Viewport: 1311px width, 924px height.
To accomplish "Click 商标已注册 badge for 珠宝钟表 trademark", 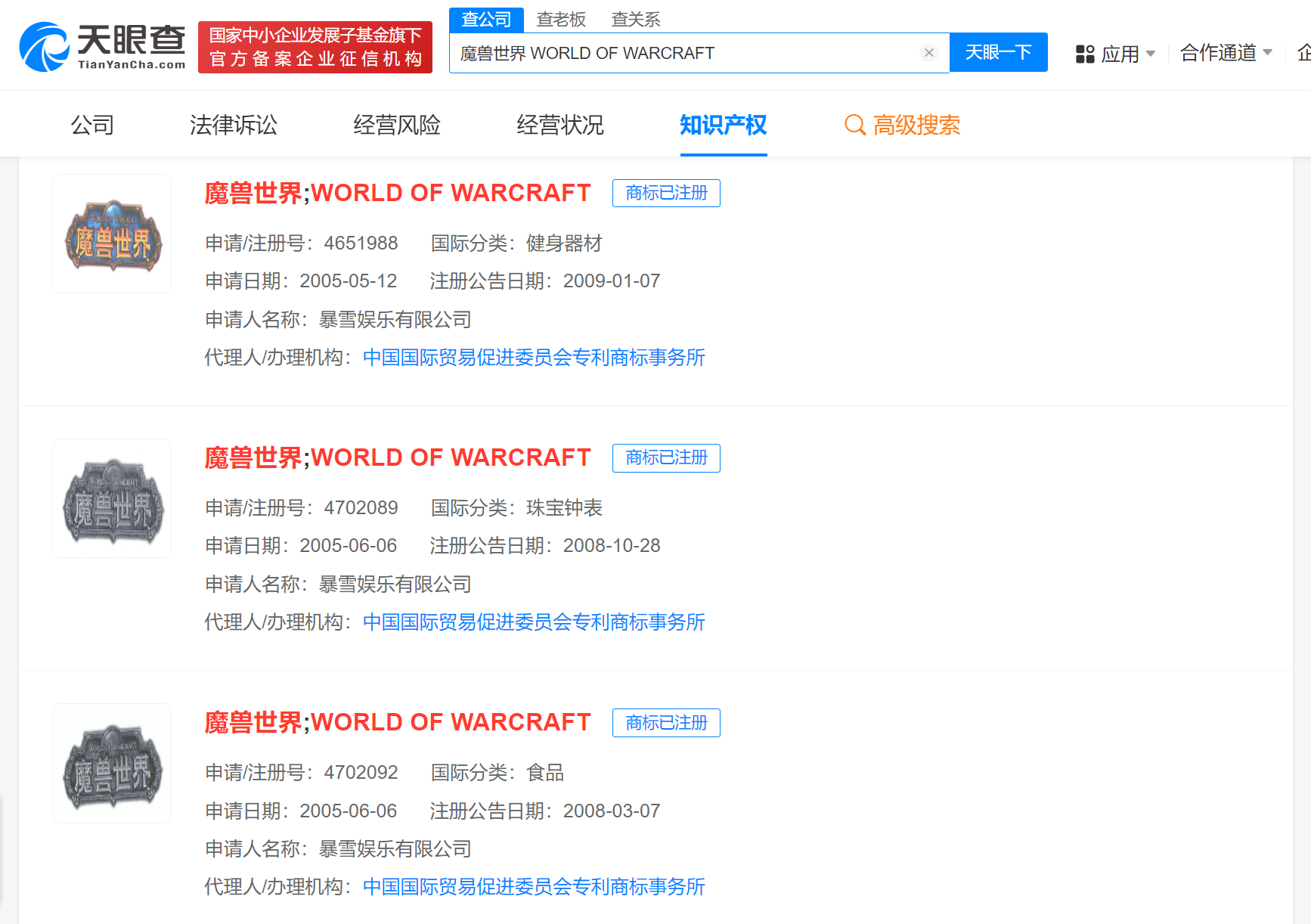I will click(666, 457).
